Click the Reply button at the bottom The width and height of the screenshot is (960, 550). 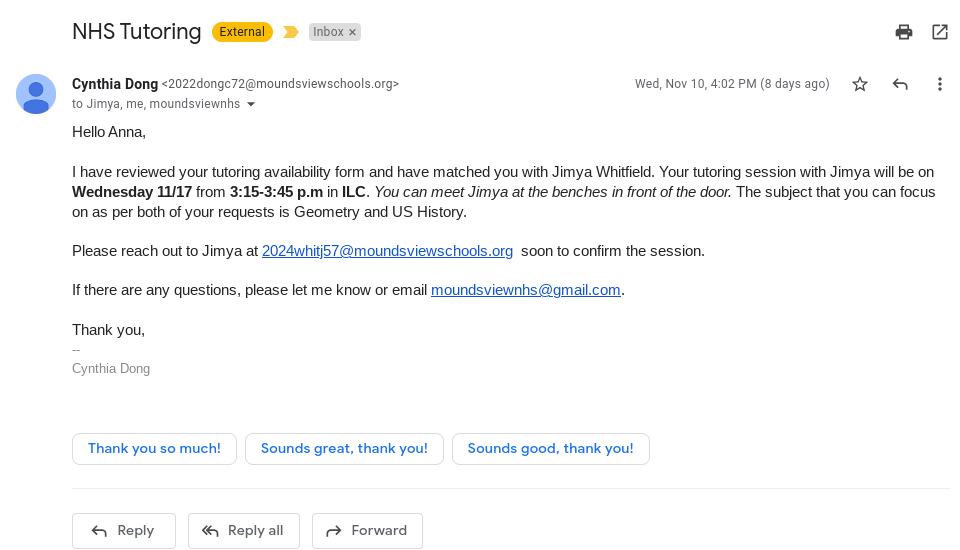pyautogui.click(x=124, y=531)
